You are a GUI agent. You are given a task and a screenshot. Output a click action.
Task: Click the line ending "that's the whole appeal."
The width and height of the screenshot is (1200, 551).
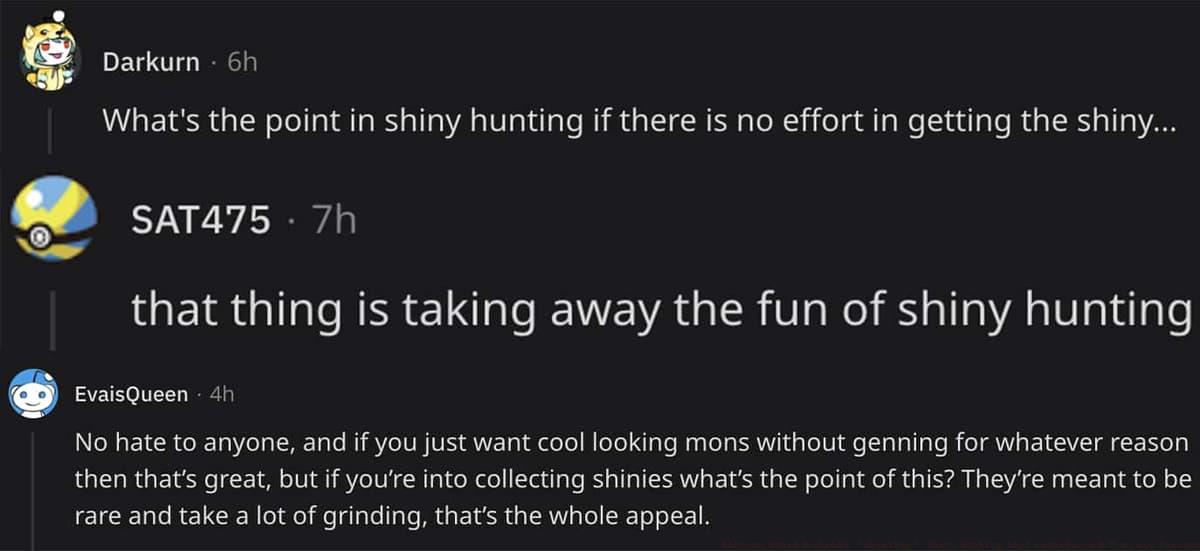click(x=397, y=515)
